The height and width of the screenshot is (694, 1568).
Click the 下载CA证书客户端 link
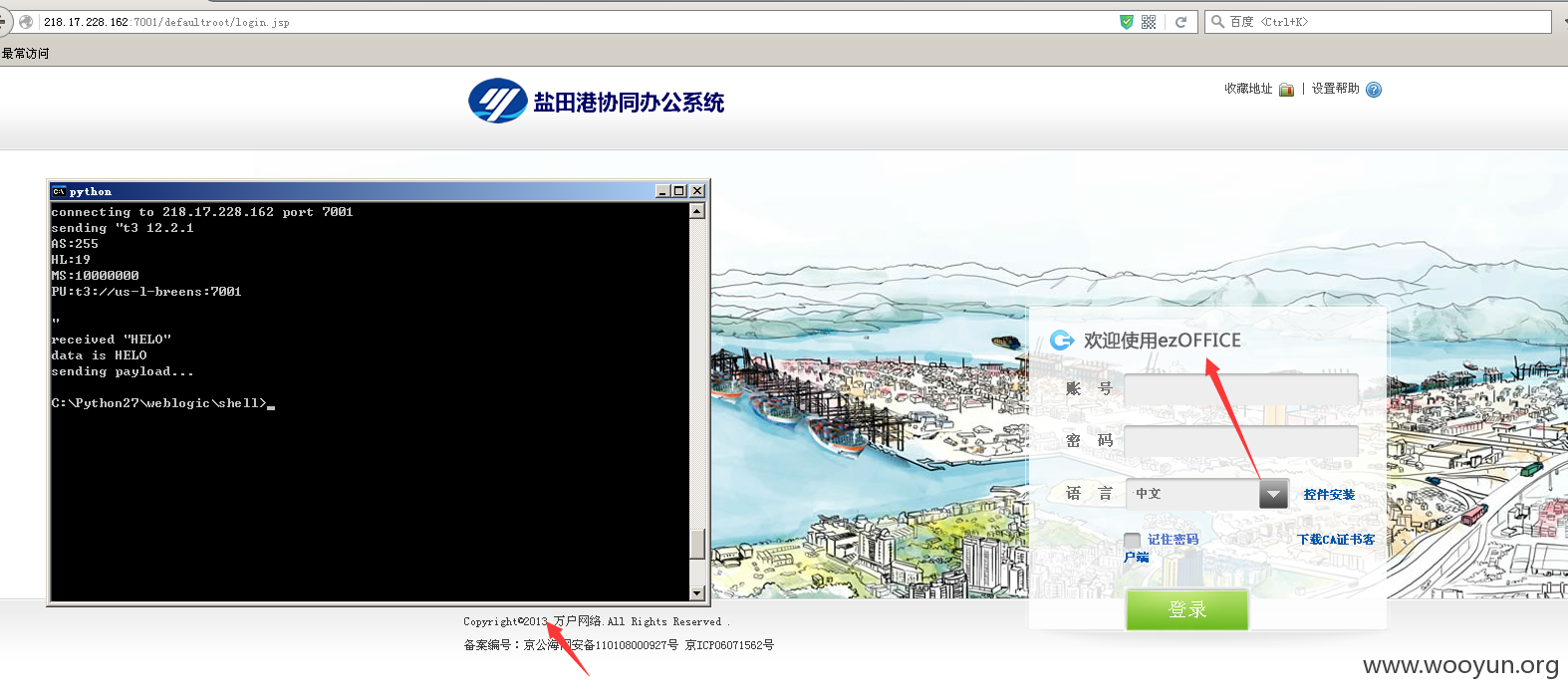coord(1336,540)
